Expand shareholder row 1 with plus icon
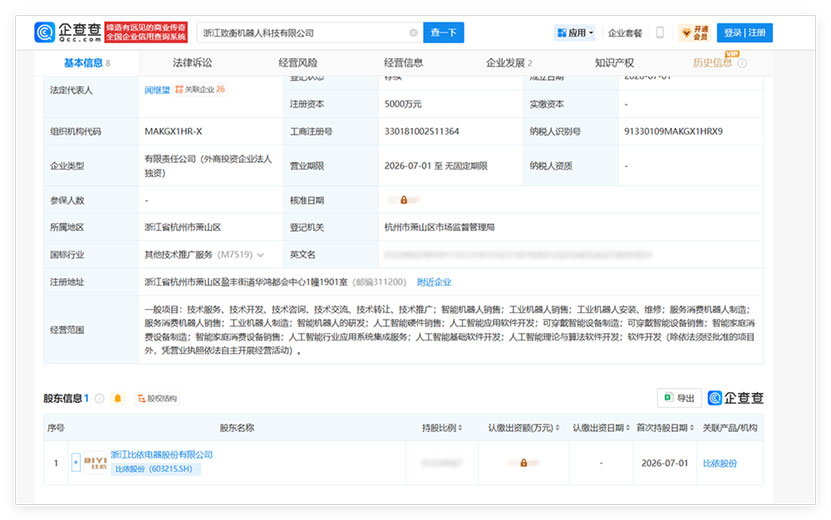 [76, 463]
